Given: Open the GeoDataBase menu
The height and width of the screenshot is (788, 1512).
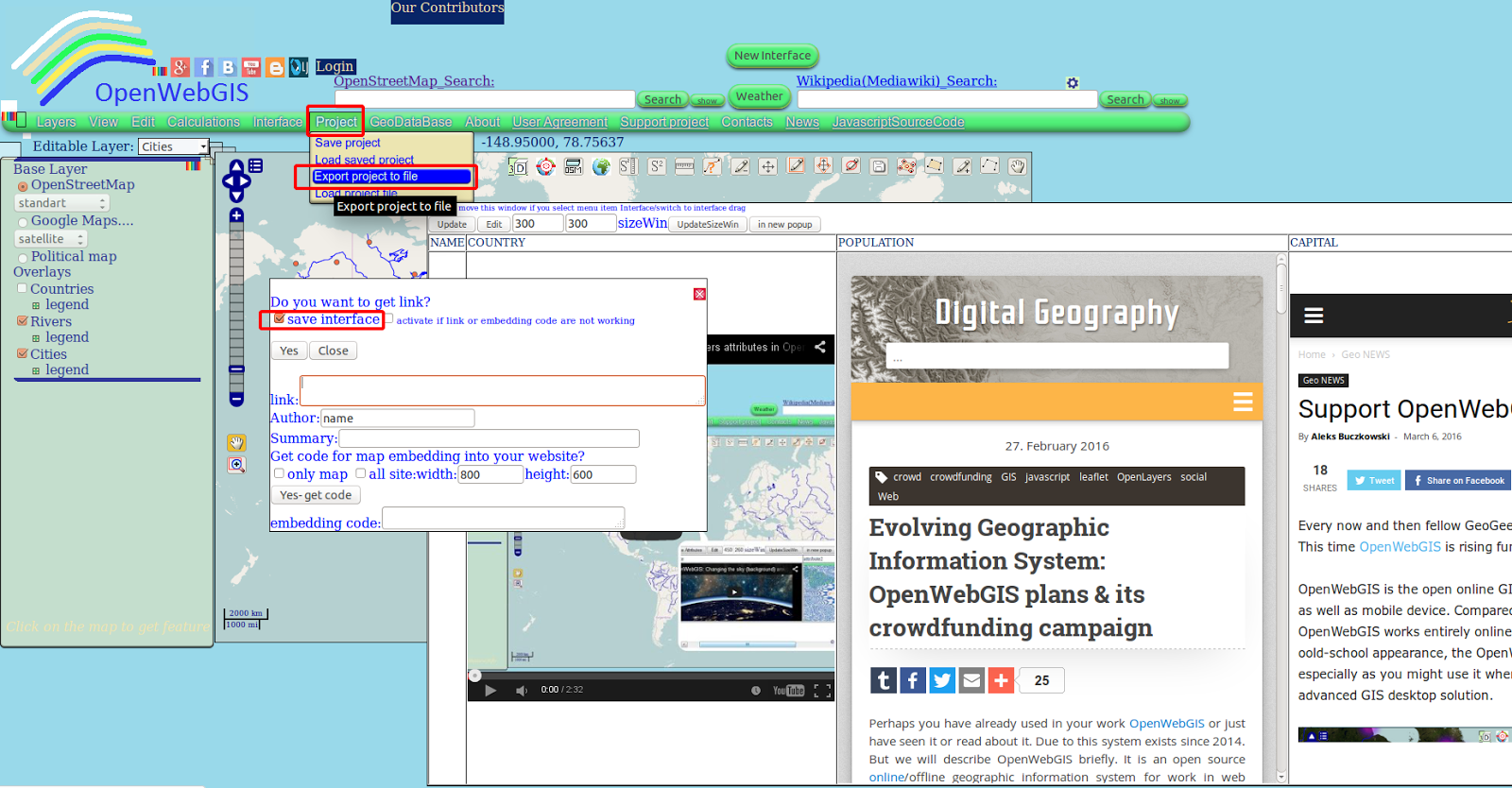Looking at the screenshot, I should [x=410, y=122].
